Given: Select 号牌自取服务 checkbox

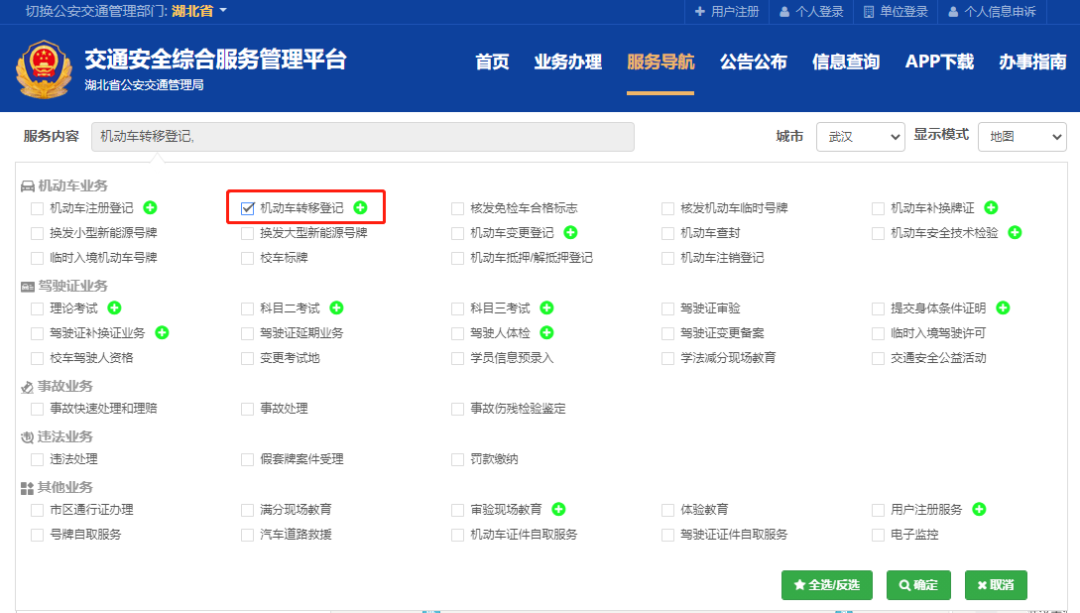Looking at the screenshot, I should 37,534.
